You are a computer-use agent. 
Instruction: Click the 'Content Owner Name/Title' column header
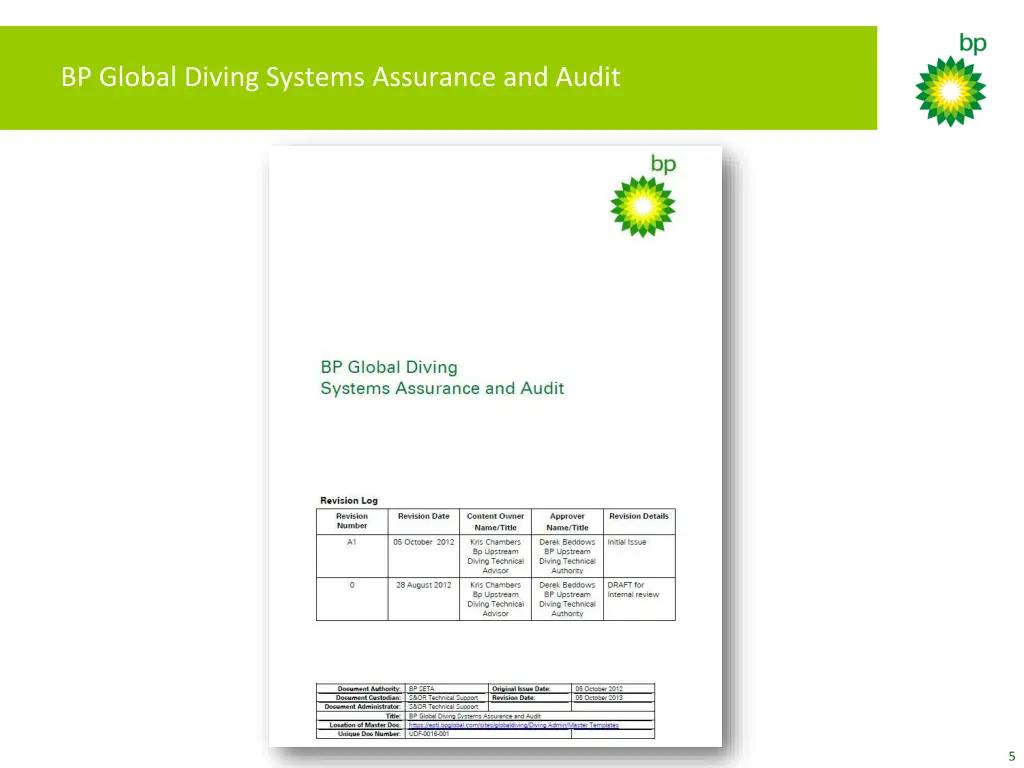(x=496, y=521)
